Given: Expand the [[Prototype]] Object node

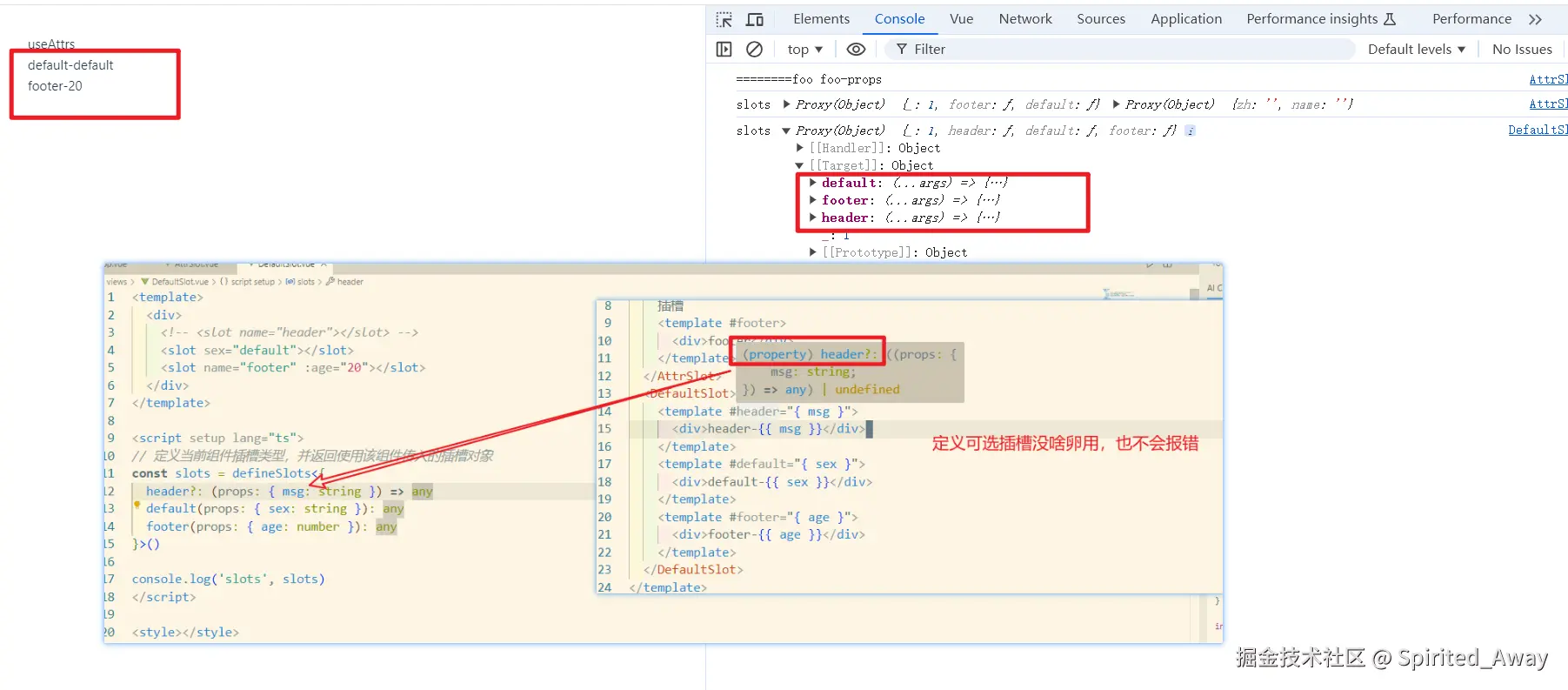Looking at the screenshot, I should click(813, 252).
